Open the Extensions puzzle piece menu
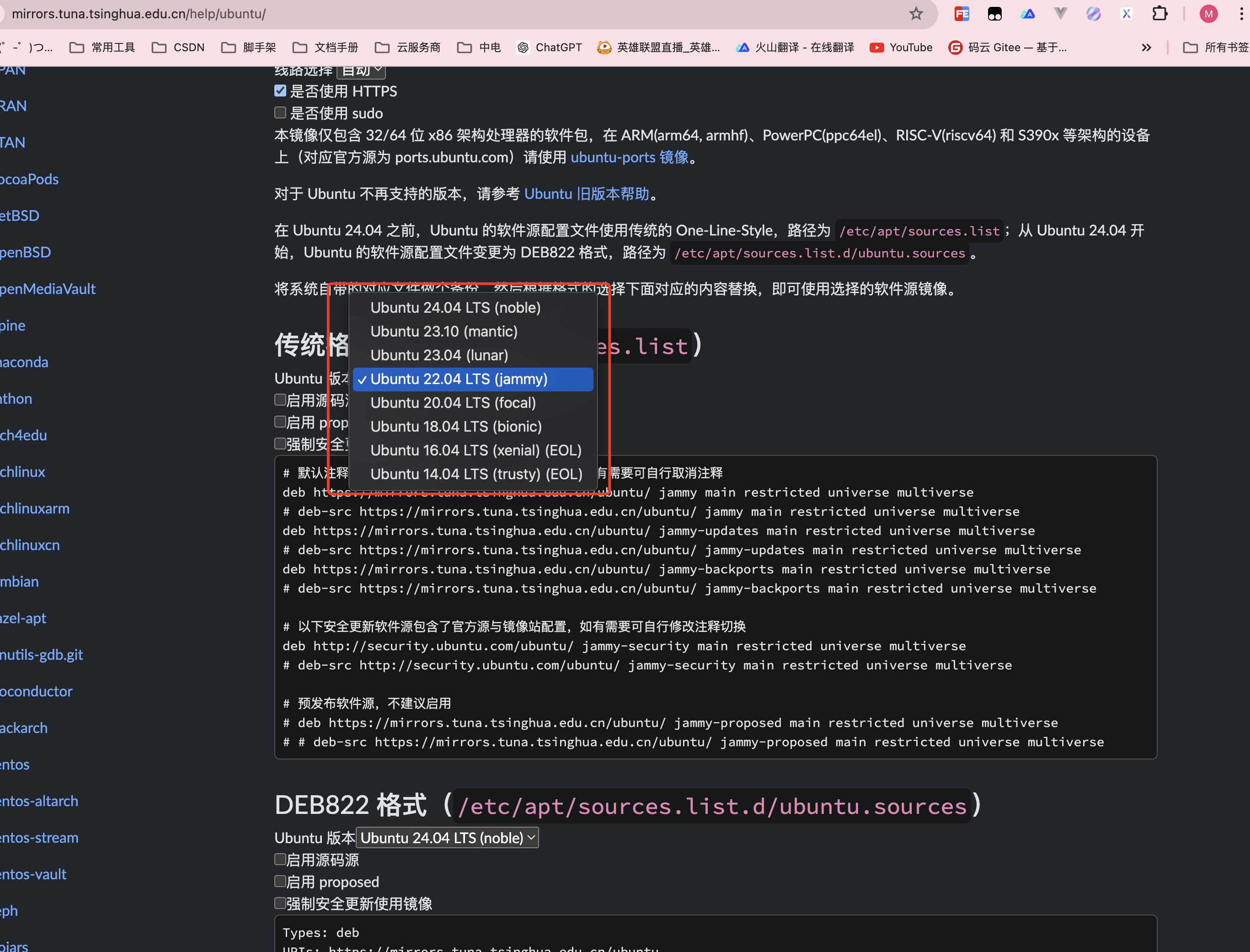Viewport: 1250px width, 952px height. pos(1160,14)
